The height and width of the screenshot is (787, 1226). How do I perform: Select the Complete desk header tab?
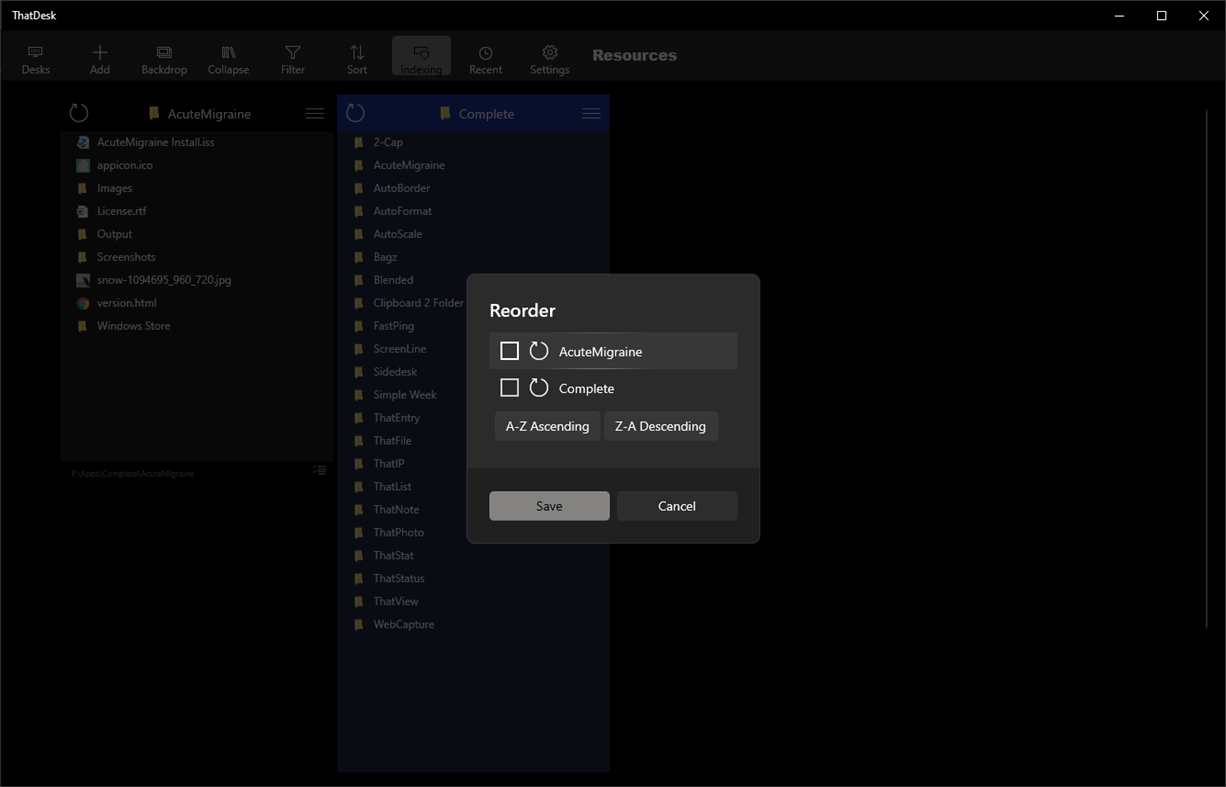[486, 113]
